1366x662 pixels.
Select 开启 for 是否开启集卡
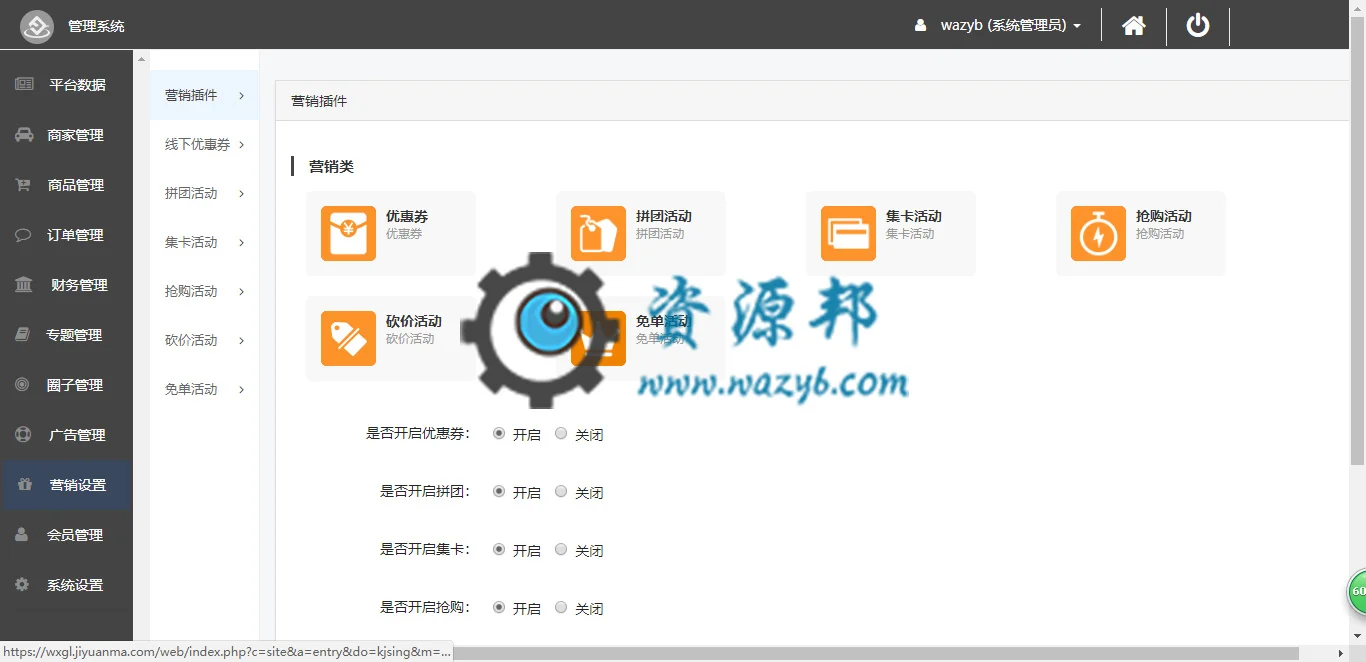[x=499, y=549]
